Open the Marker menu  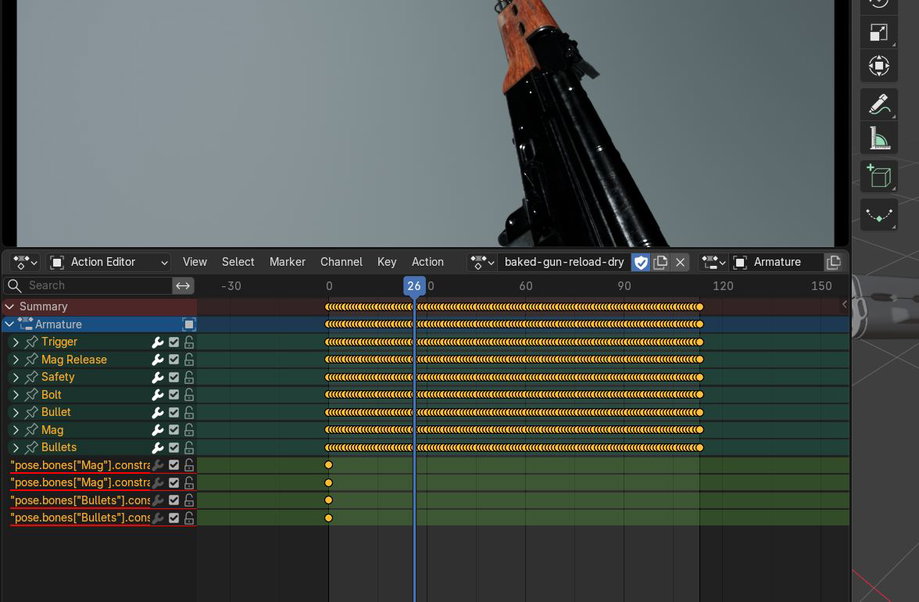pos(287,262)
